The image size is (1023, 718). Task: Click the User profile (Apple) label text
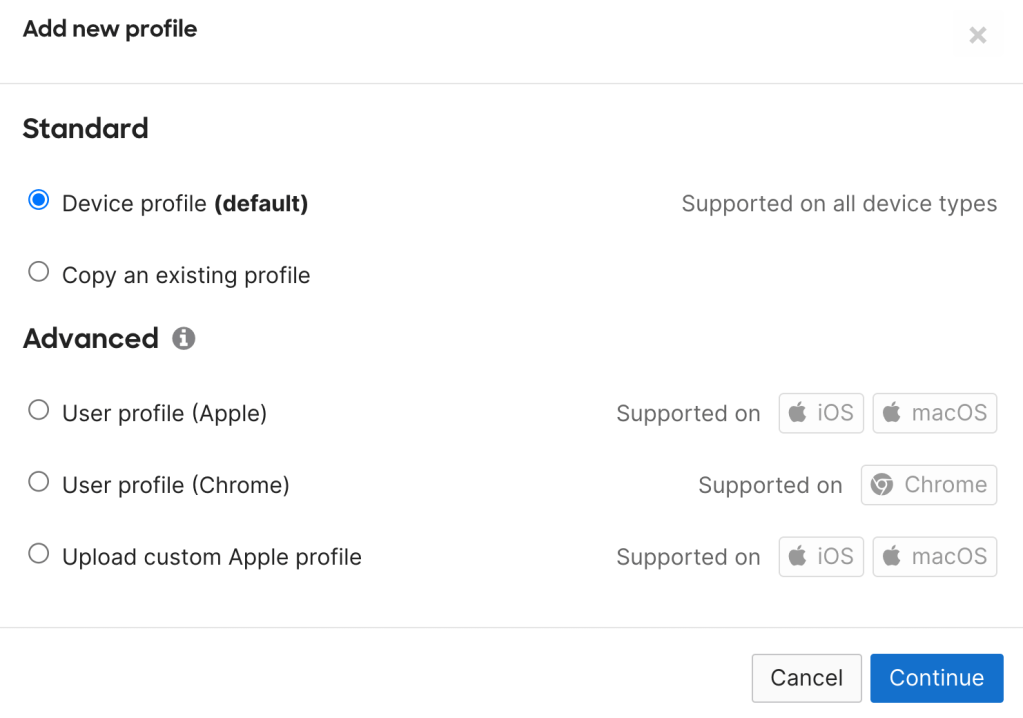point(165,414)
